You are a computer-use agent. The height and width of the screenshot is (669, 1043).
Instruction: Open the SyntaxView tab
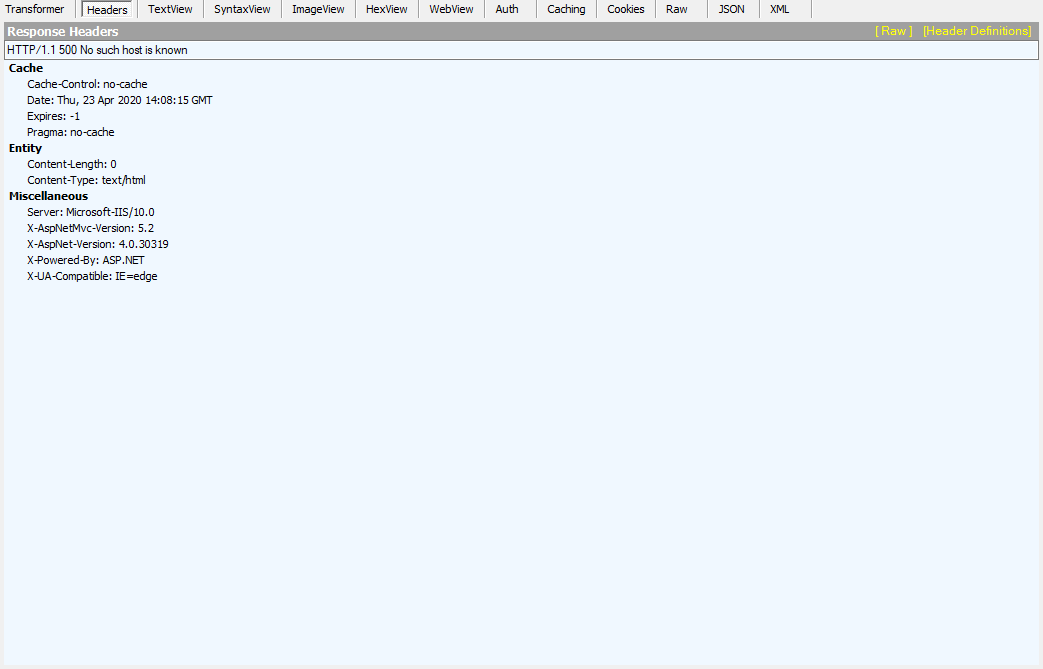coord(241,9)
